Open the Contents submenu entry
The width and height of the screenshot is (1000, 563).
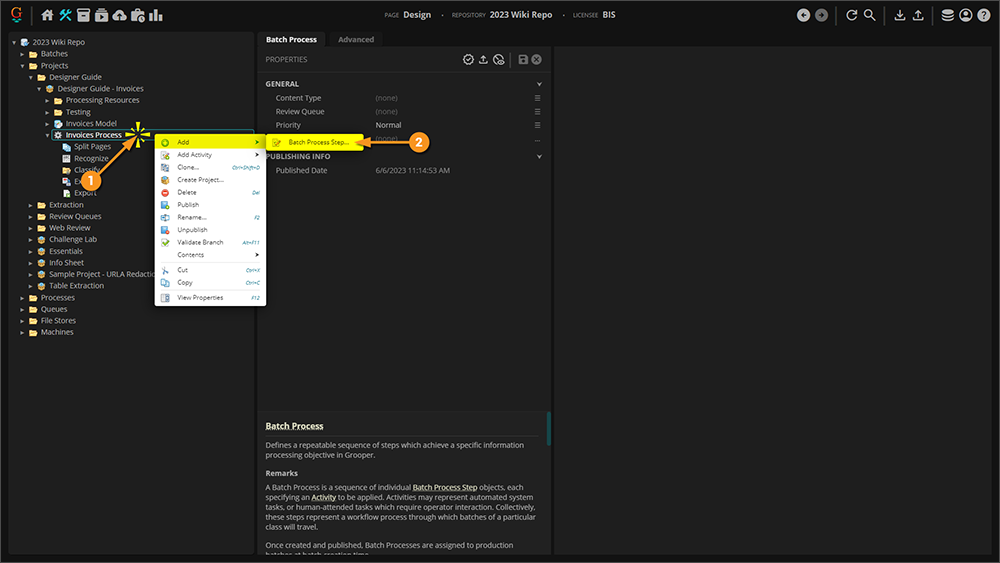(x=210, y=254)
